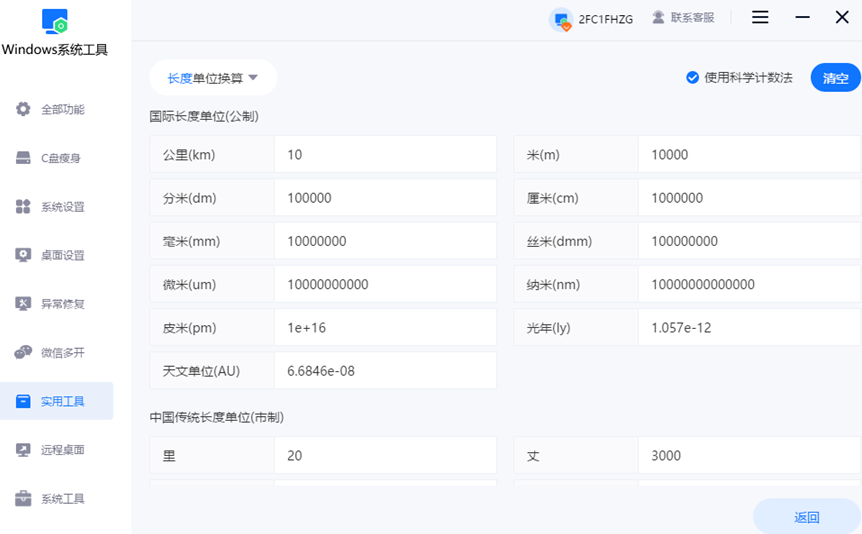Viewport: 862px width, 534px height.
Task: Open 全部功能 gear icon in sidebar
Action: coord(23,109)
